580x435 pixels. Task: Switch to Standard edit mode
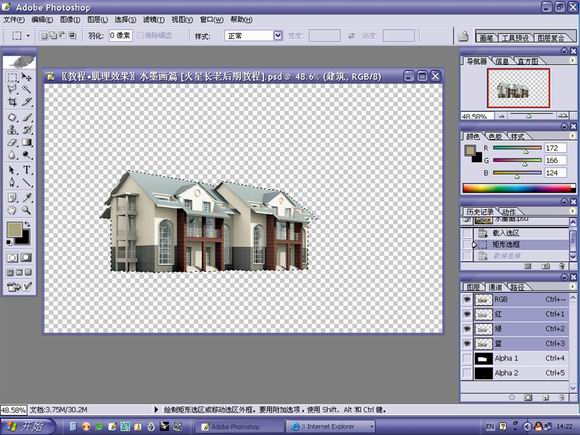(12, 258)
